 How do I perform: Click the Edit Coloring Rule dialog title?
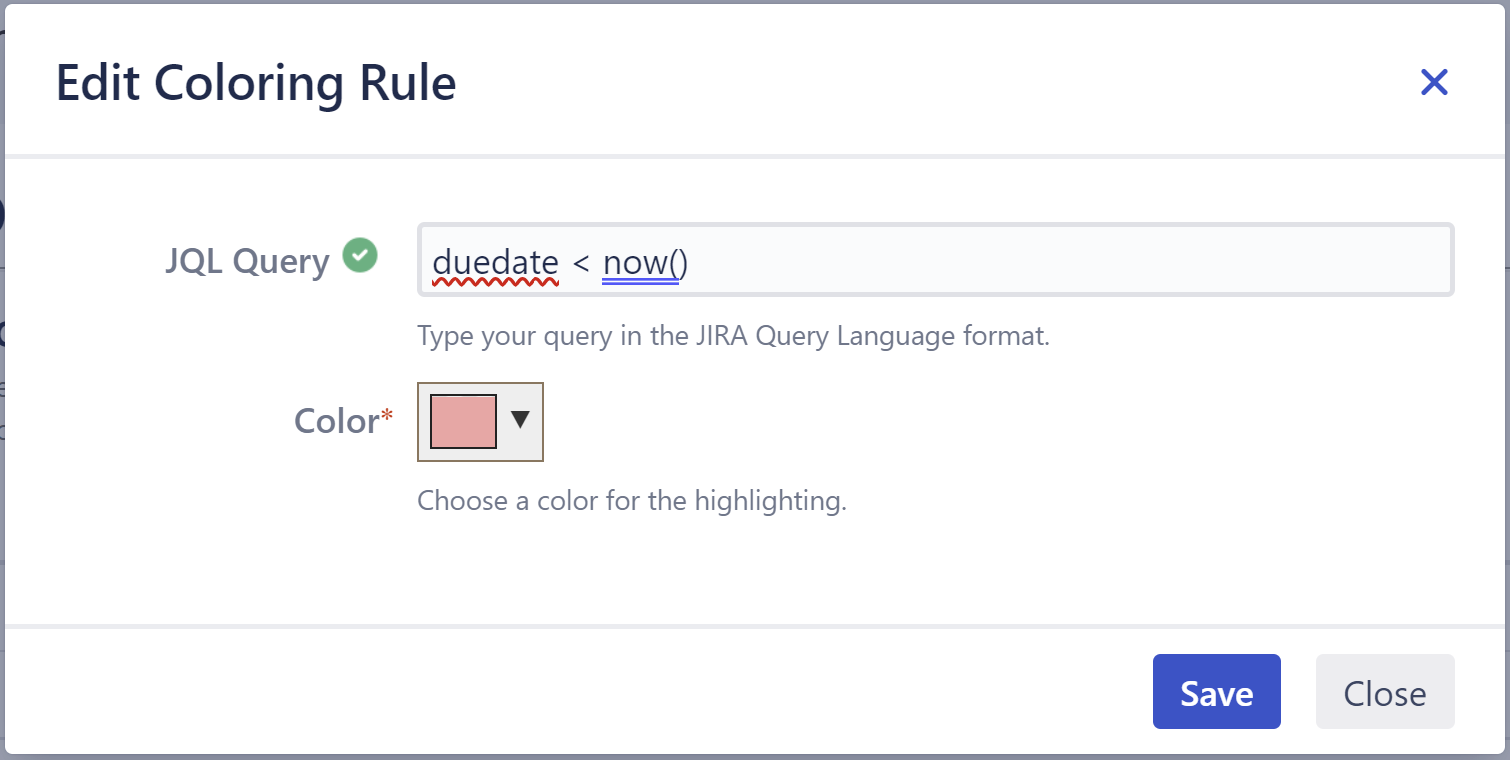tap(256, 82)
